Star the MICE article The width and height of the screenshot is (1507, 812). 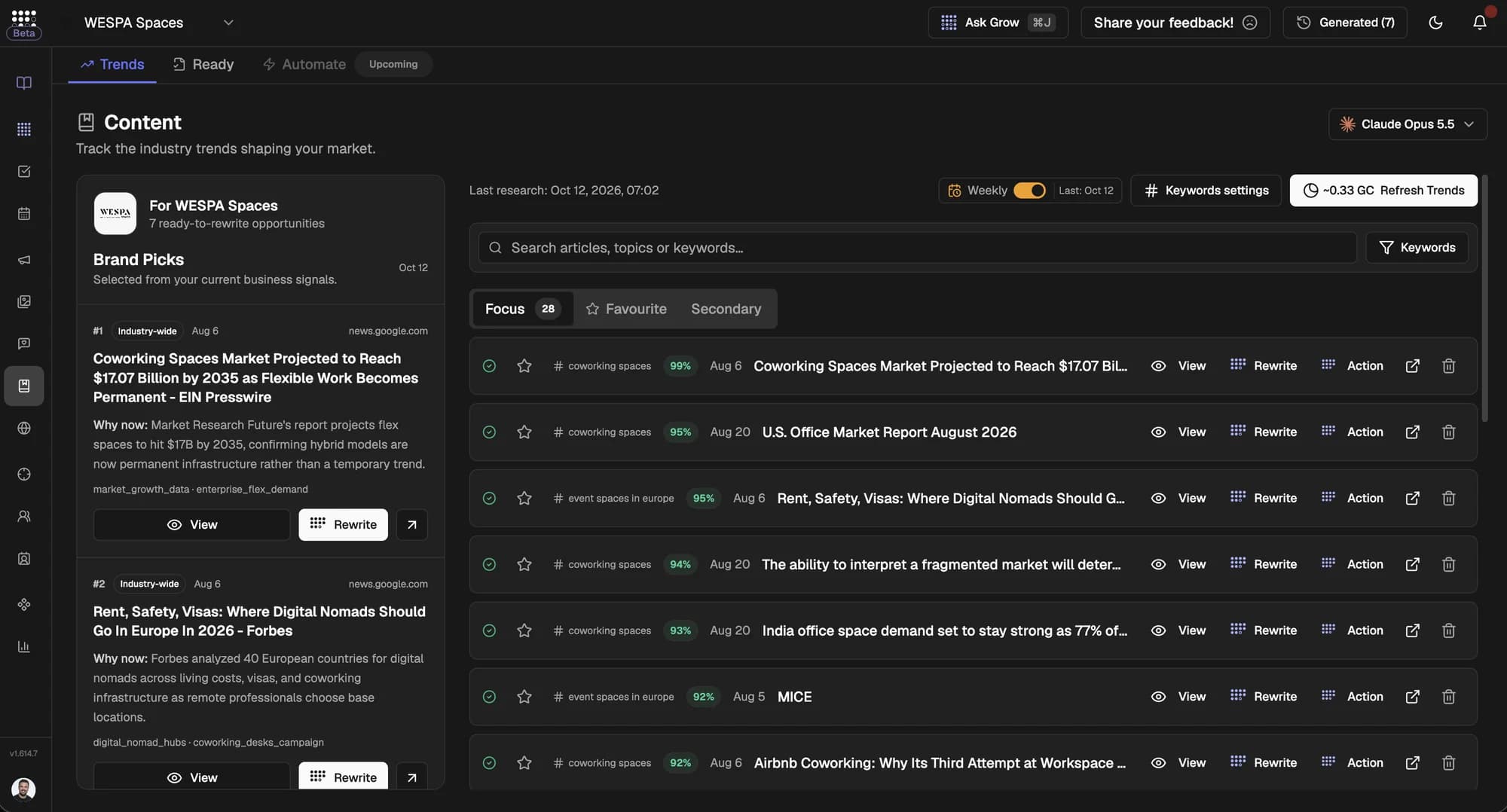tap(524, 697)
